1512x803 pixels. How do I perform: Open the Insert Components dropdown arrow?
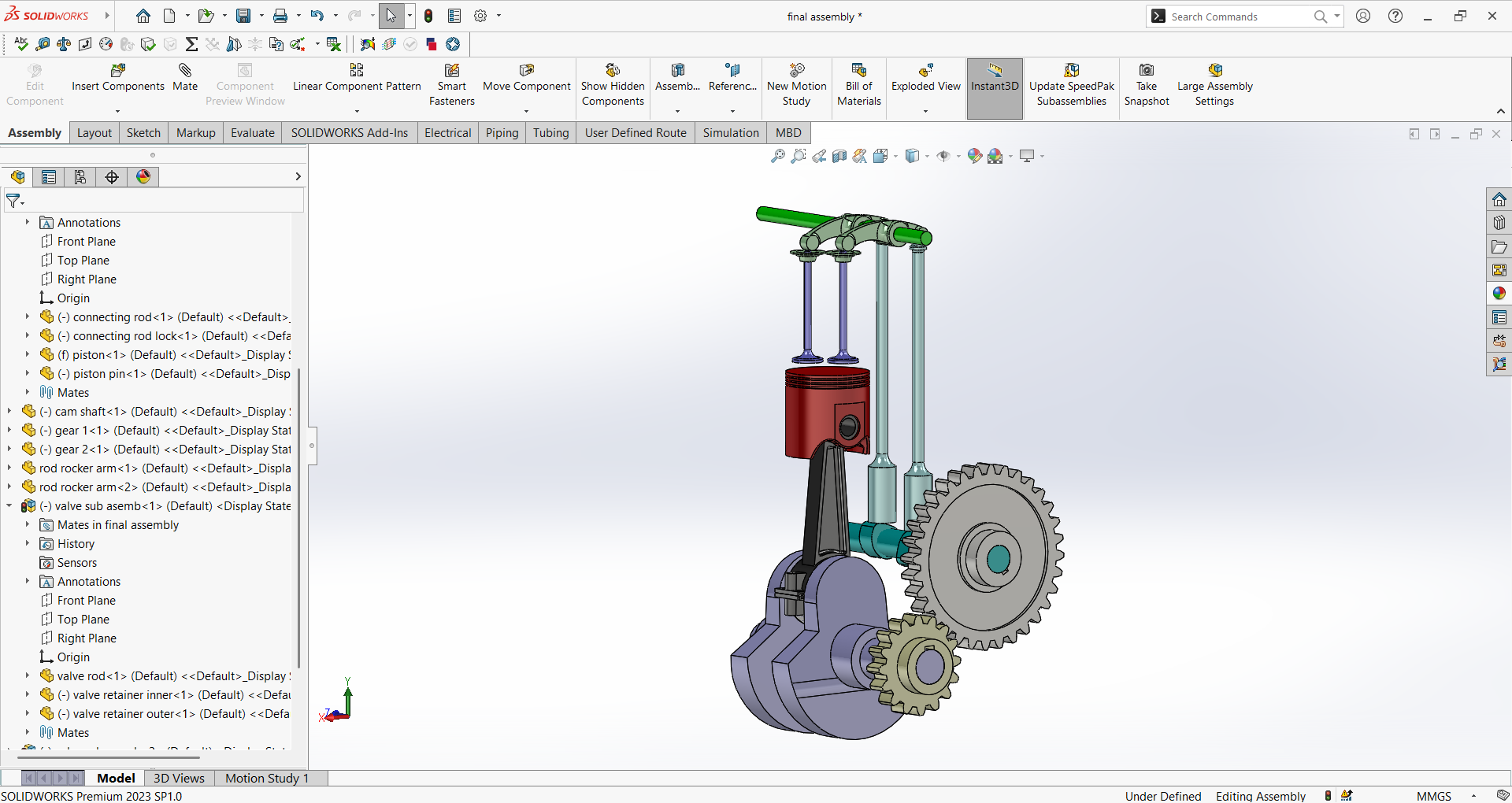117,111
